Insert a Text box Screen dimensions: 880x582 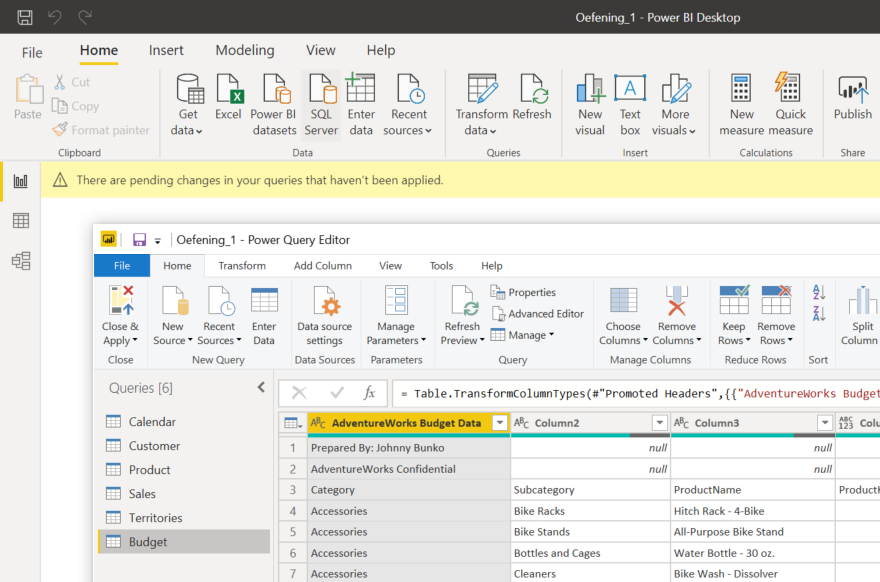point(630,105)
